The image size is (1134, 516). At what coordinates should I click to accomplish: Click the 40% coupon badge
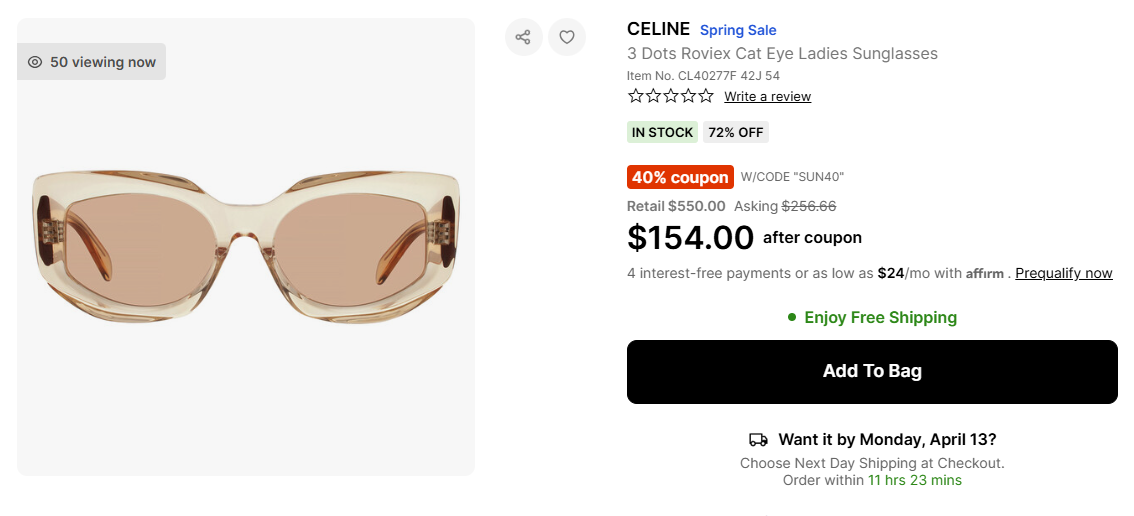[x=680, y=177]
